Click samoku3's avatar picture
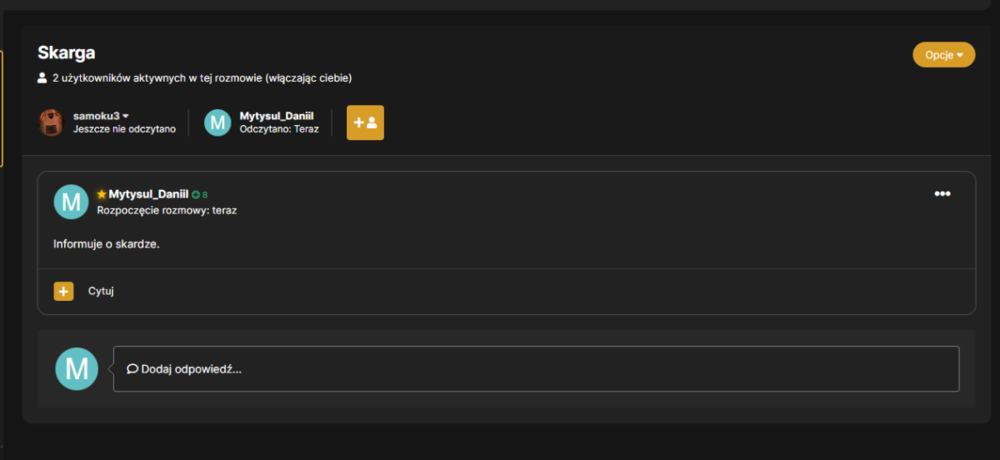This screenshot has width=1000, height=460. (x=51, y=122)
